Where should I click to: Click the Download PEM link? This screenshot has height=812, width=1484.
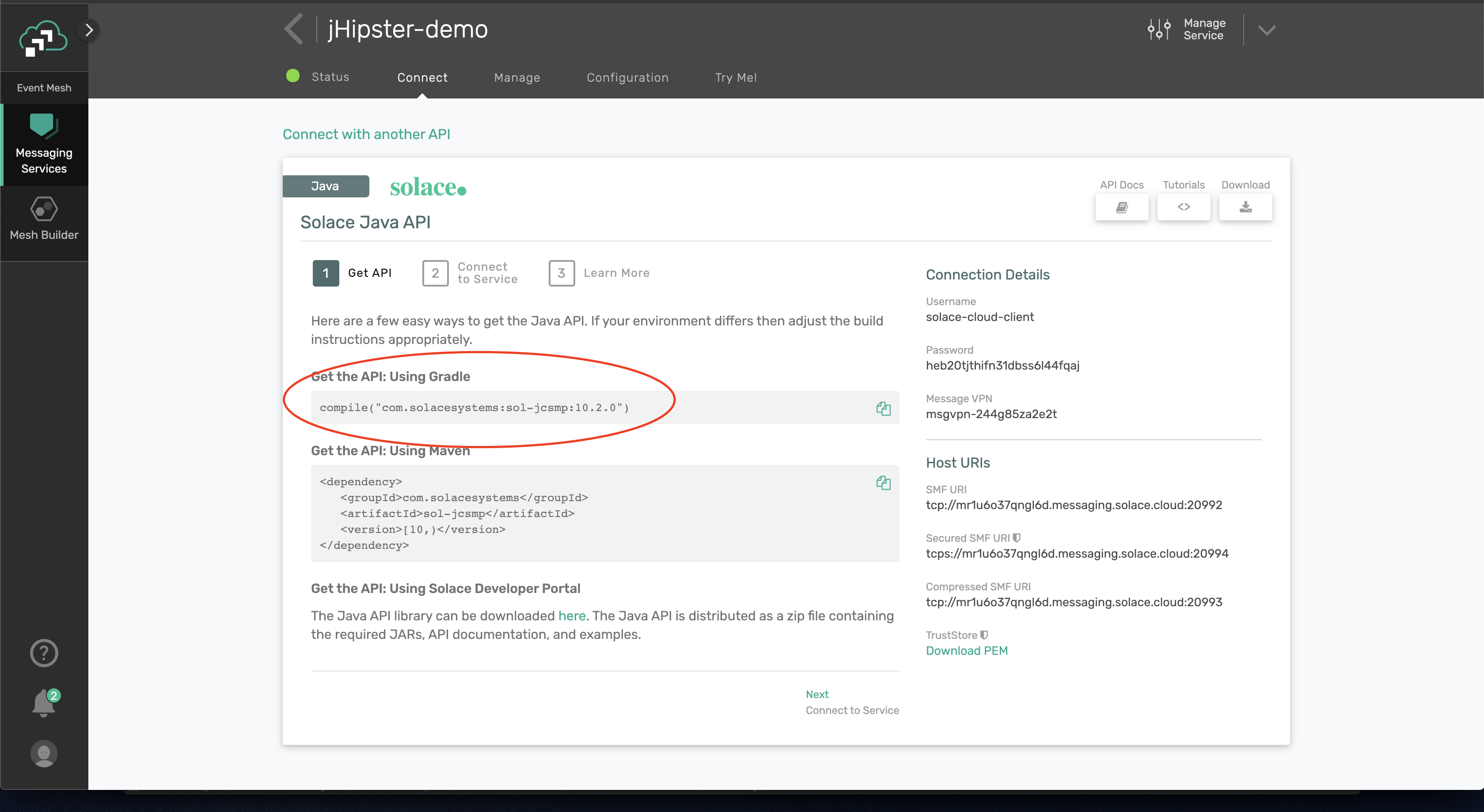click(966, 651)
